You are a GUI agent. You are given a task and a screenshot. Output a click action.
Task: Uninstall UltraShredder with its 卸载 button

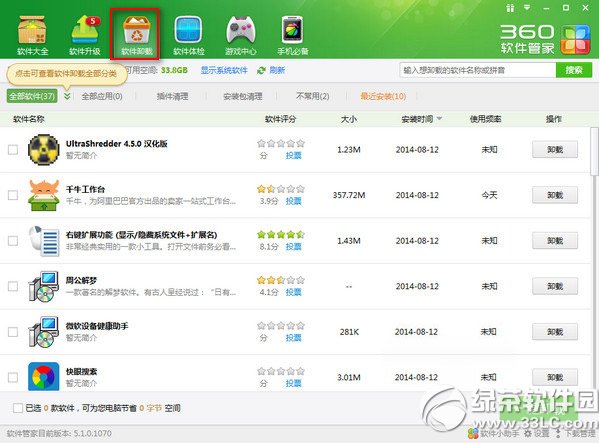[555, 149]
